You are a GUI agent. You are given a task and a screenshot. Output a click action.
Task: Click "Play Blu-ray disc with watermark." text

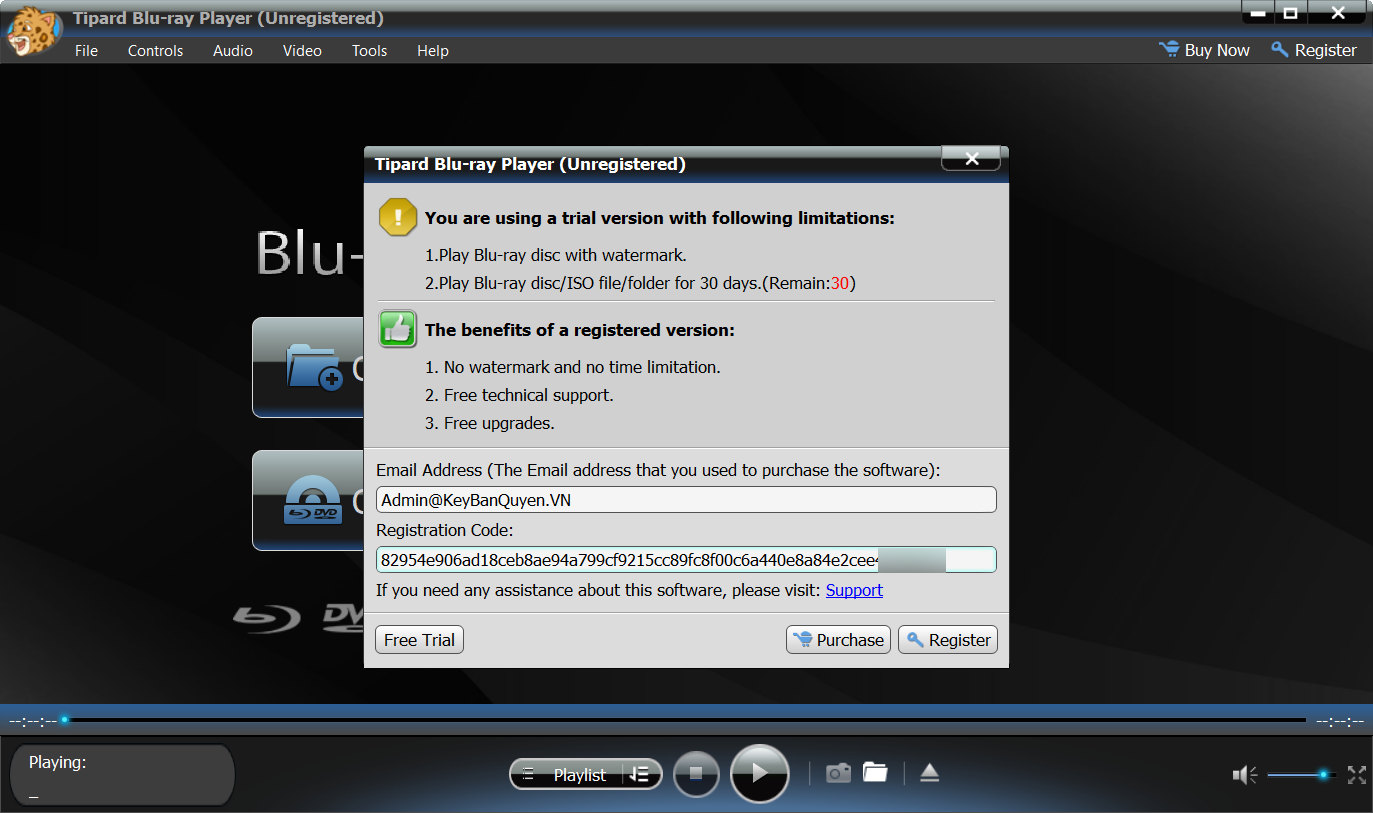pos(563,255)
